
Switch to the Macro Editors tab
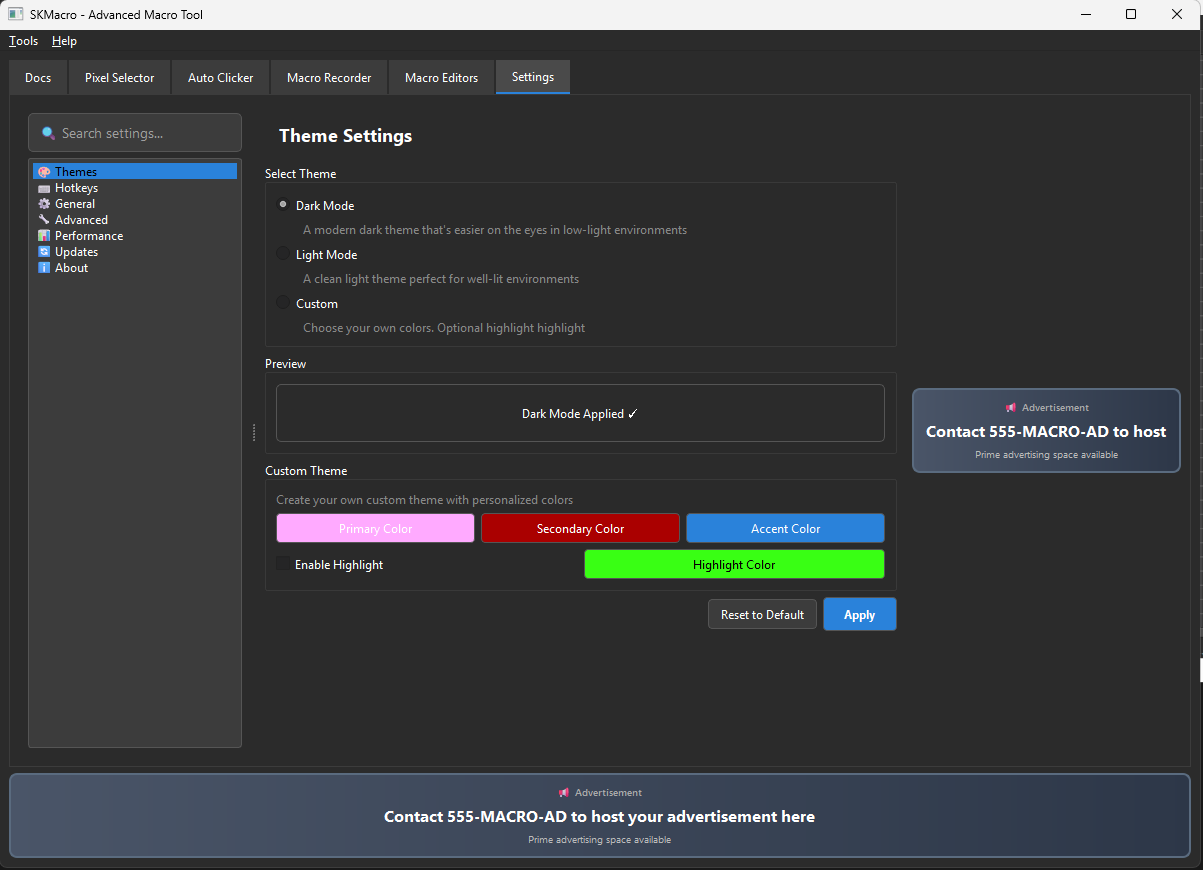(442, 77)
